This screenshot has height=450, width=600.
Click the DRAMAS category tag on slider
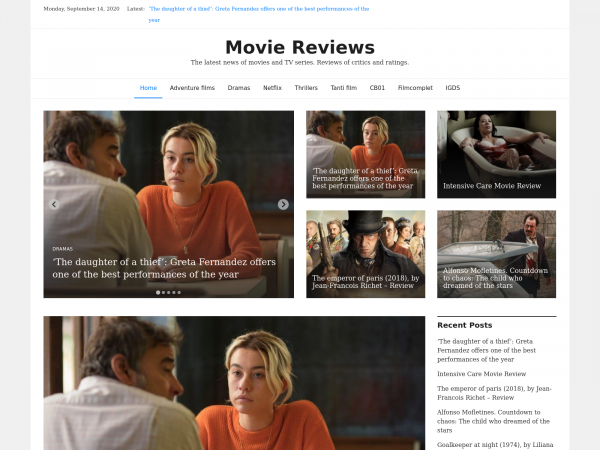[62, 249]
